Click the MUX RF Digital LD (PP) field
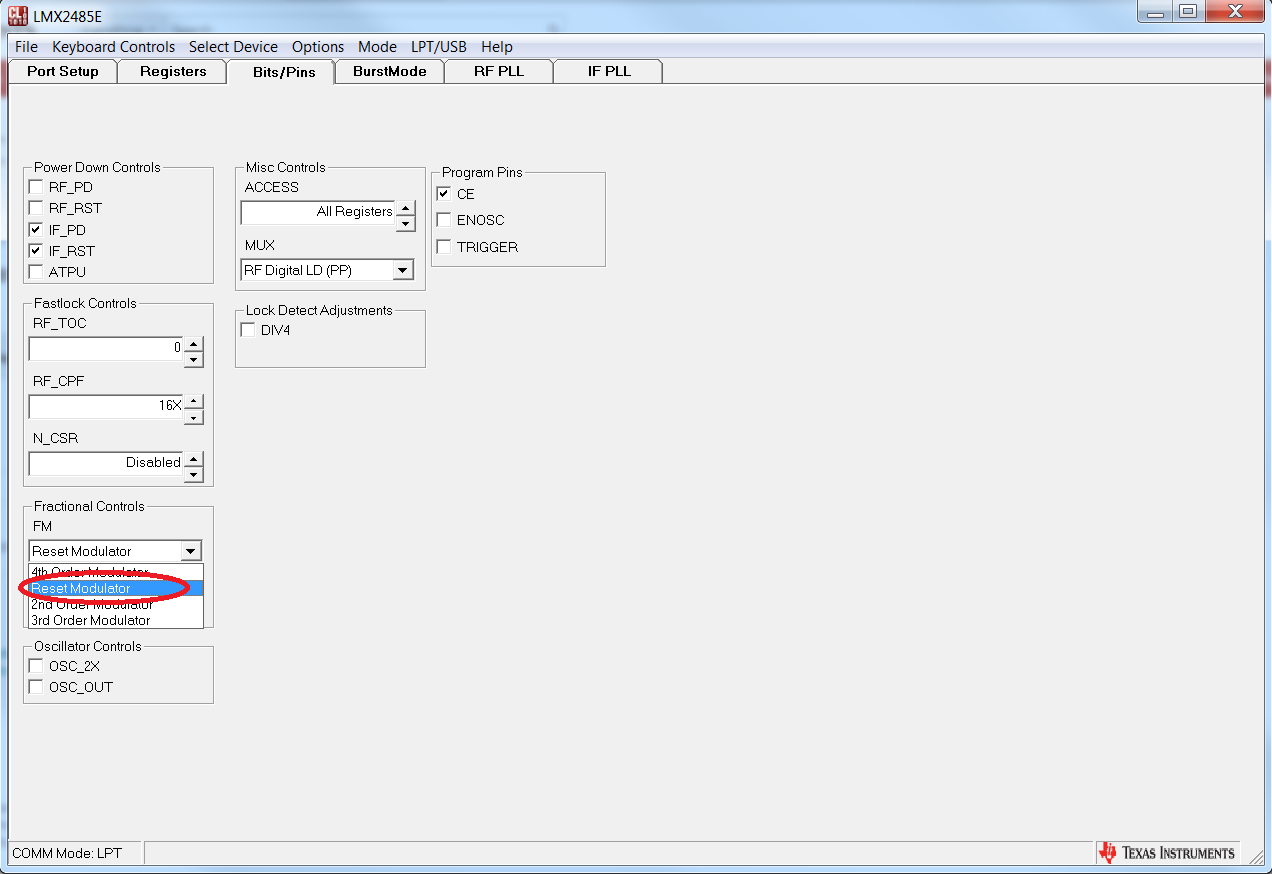1272x874 pixels. tap(317, 270)
